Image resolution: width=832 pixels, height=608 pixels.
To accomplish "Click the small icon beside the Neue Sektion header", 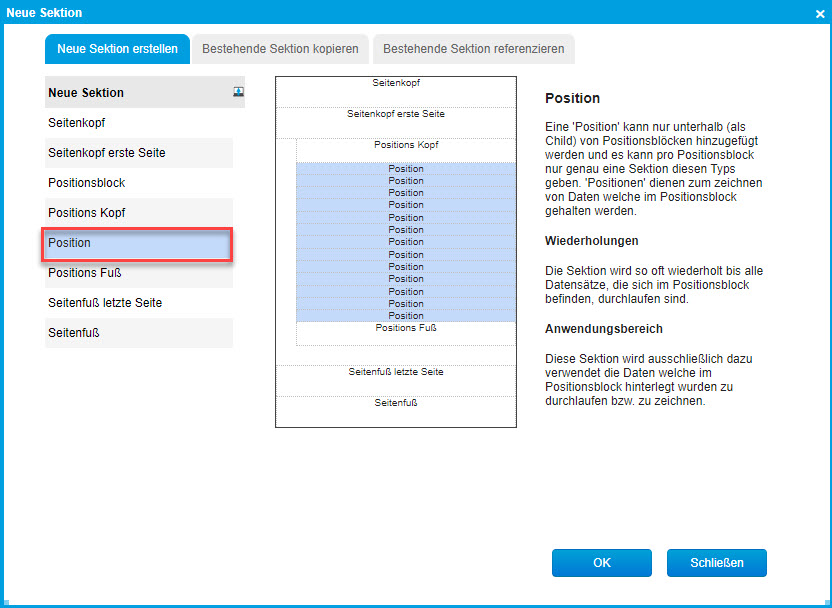I will [238, 92].
